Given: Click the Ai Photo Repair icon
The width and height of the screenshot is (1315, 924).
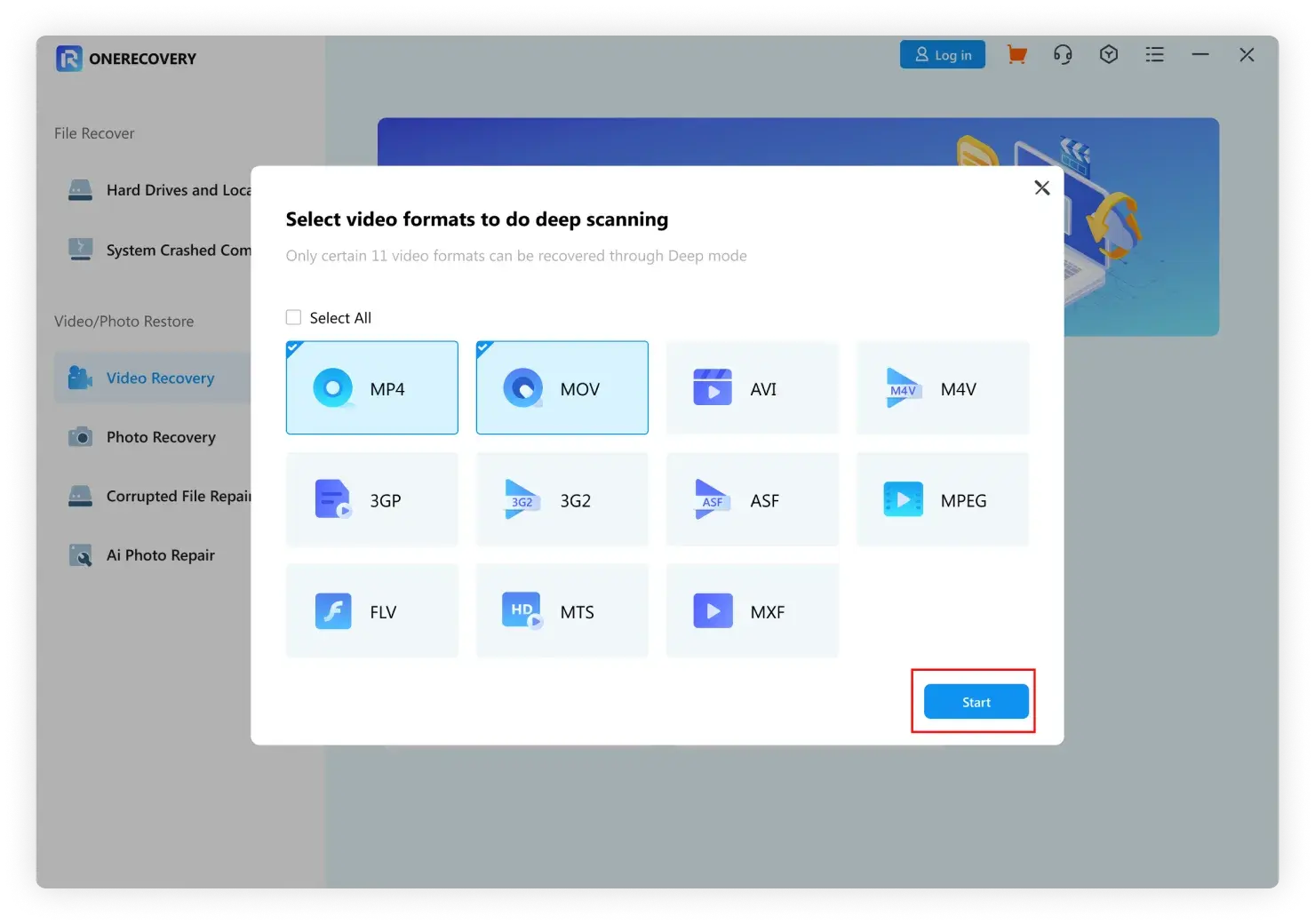Looking at the screenshot, I should 81,555.
